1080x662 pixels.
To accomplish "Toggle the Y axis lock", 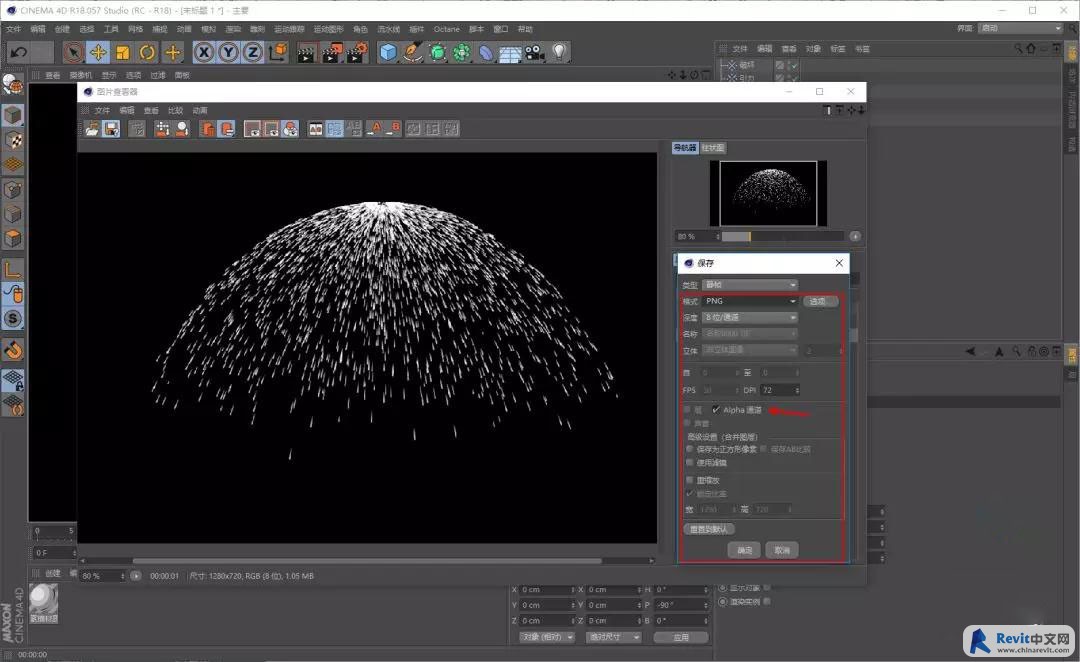I will pyautogui.click(x=229, y=52).
